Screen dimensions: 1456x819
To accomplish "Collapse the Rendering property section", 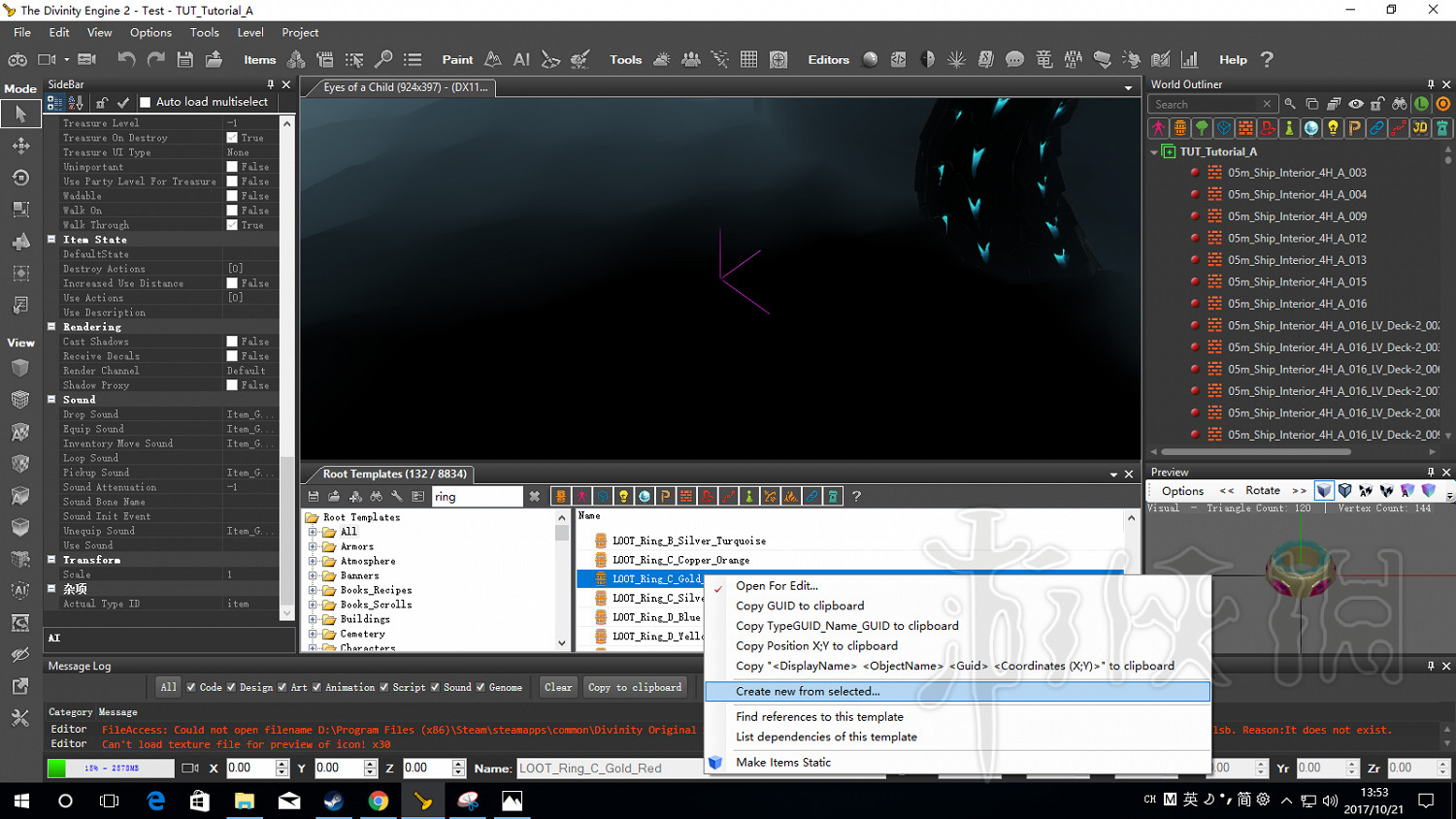I will (x=51, y=327).
